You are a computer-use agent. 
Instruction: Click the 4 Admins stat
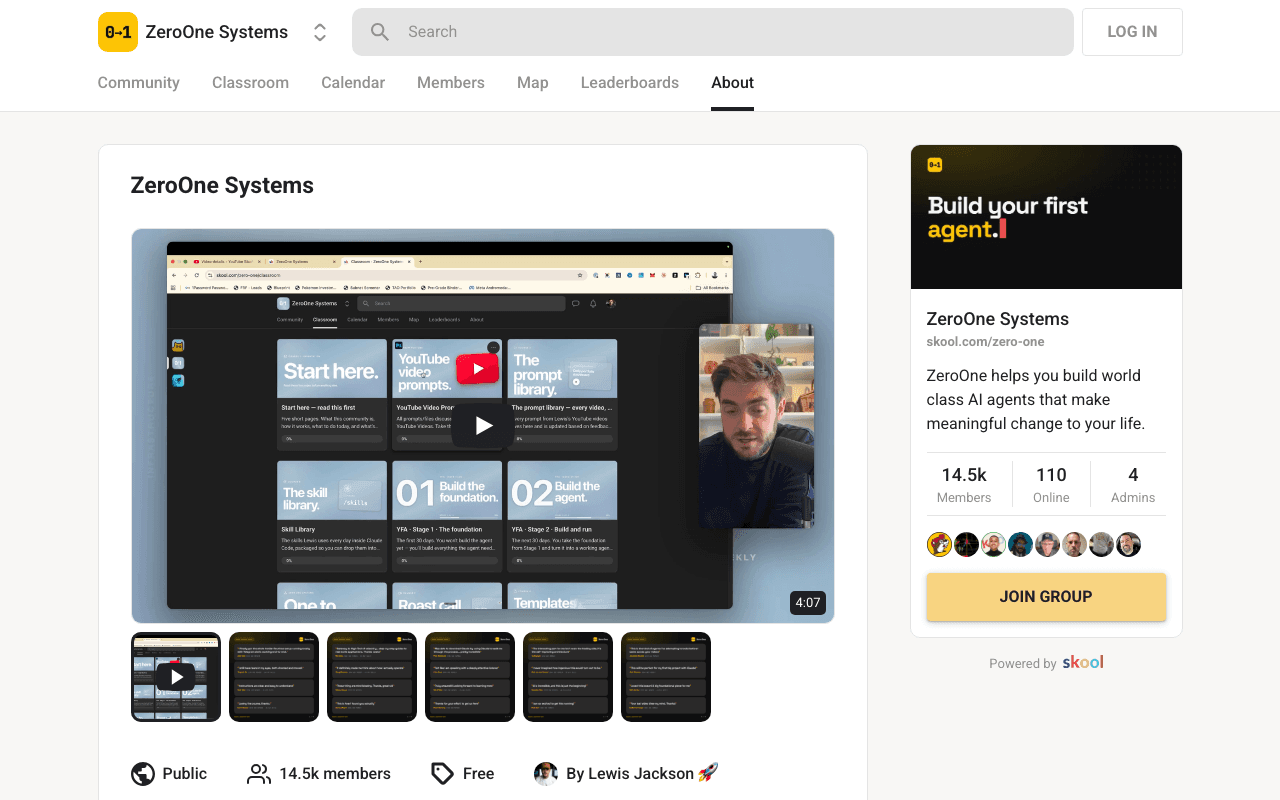1133,484
